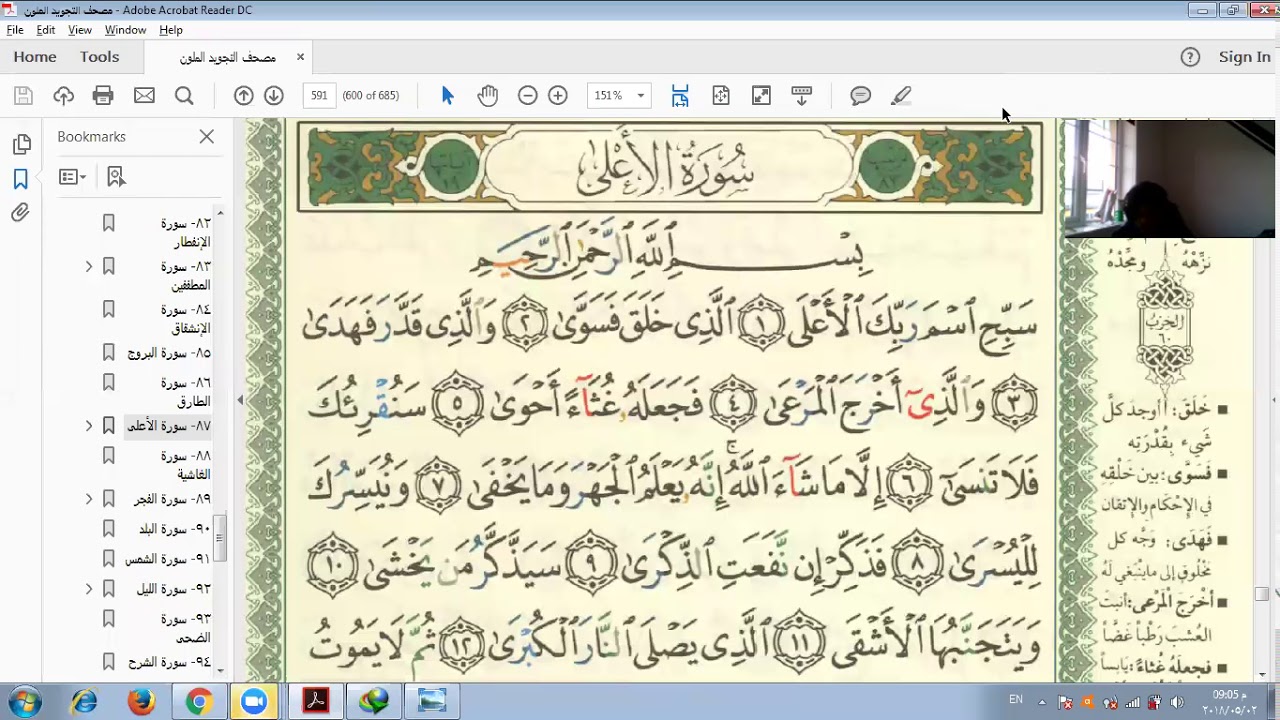This screenshot has height=720, width=1280.
Task: Open the Highlight pen tool
Action: point(901,96)
